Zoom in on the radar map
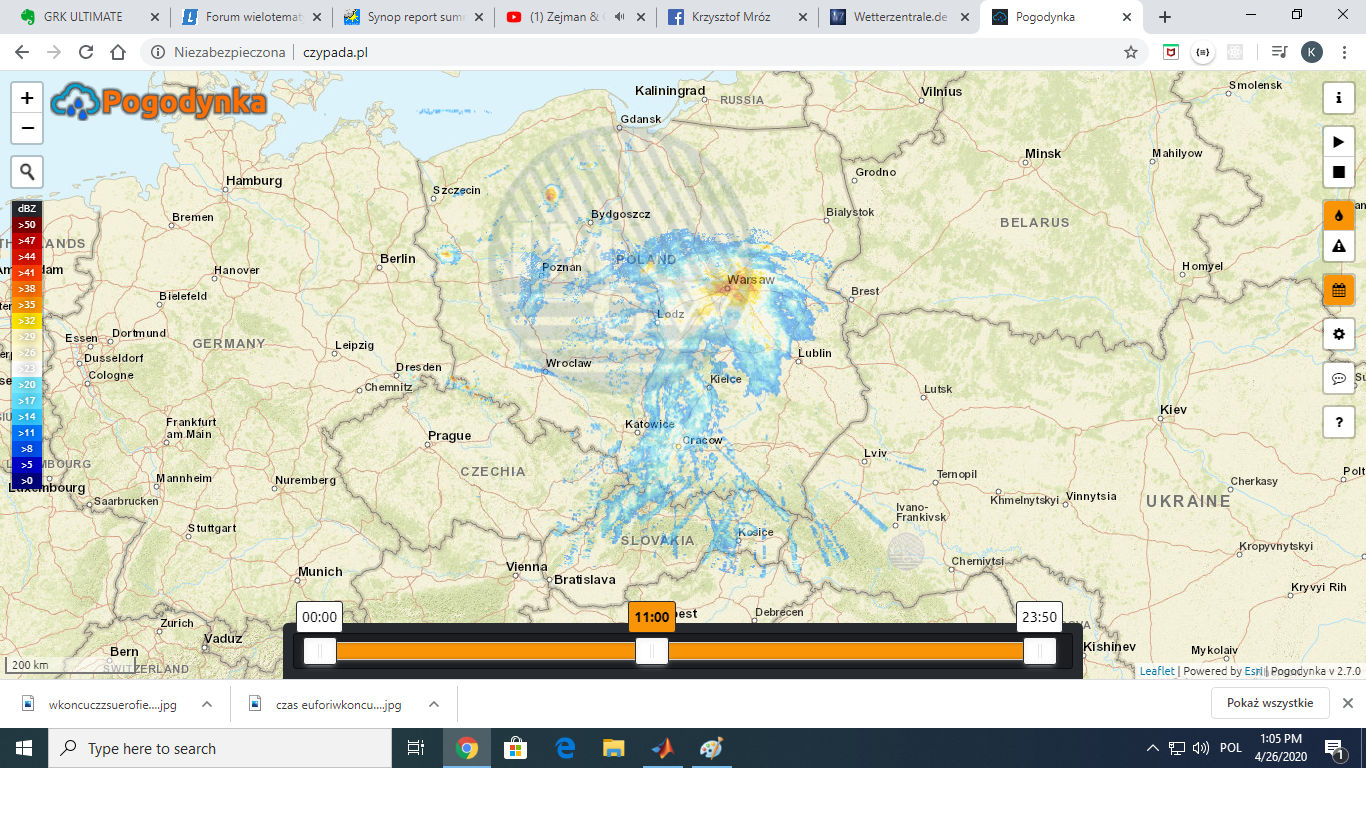The image size is (1366, 819). tap(27, 98)
